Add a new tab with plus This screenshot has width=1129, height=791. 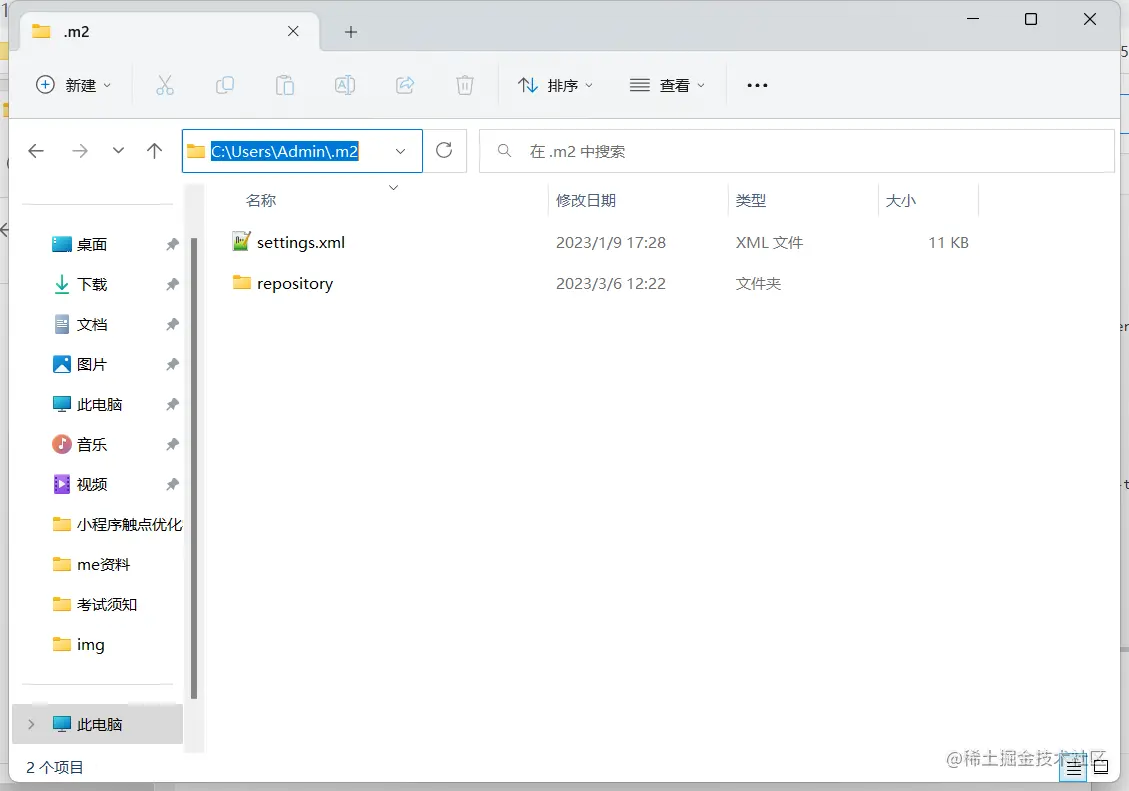click(351, 32)
